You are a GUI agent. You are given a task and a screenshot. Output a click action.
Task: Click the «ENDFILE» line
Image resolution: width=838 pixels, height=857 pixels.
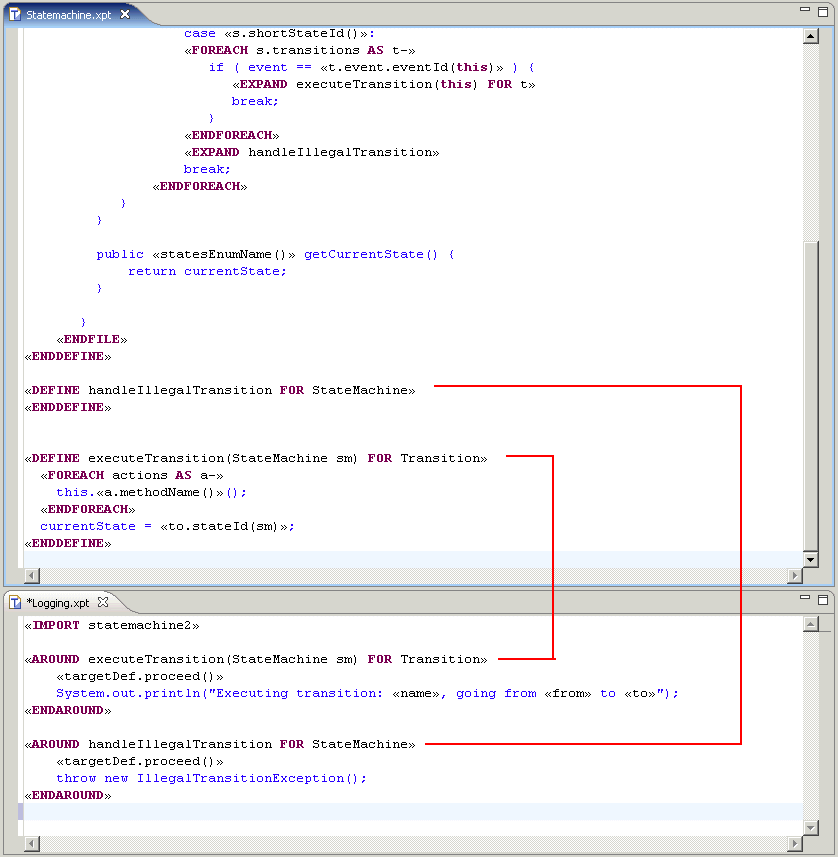[92, 339]
